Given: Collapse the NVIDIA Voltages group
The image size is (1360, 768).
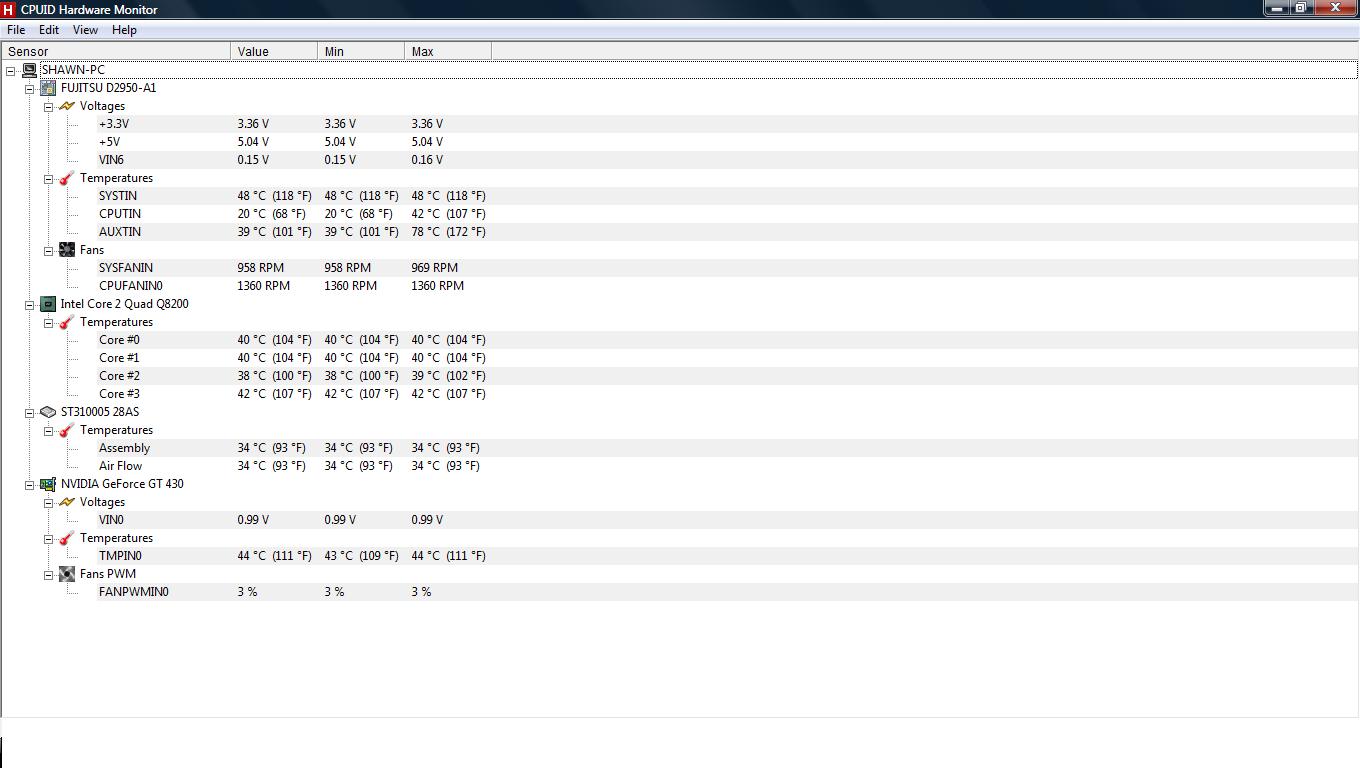Looking at the screenshot, I should tap(48, 503).
